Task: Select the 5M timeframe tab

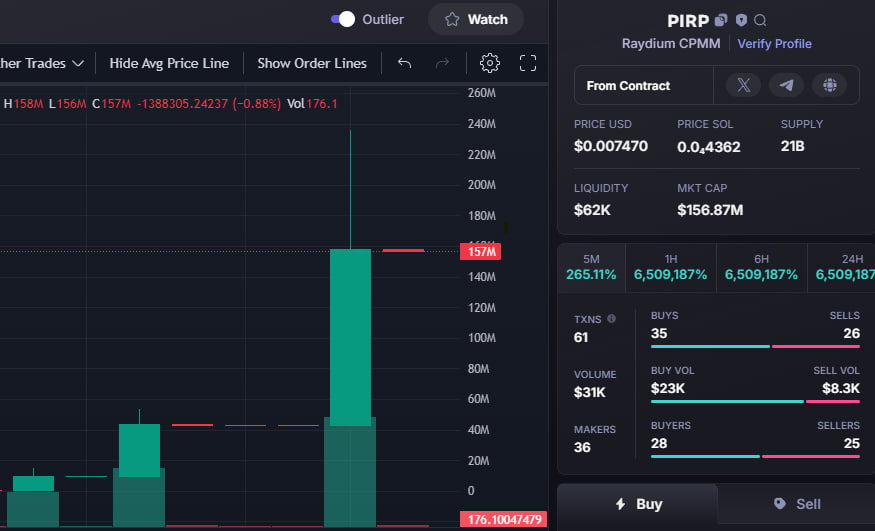Action: (x=591, y=268)
